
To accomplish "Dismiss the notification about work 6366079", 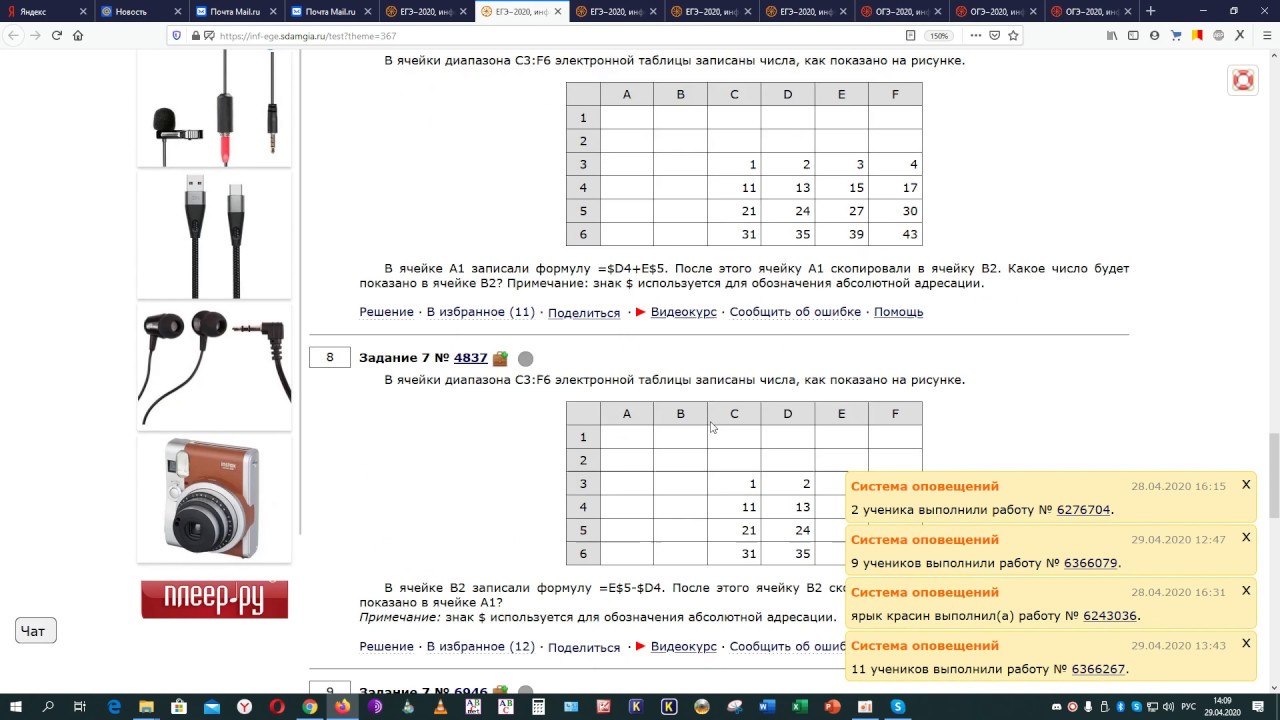I will click(1246, 537).
